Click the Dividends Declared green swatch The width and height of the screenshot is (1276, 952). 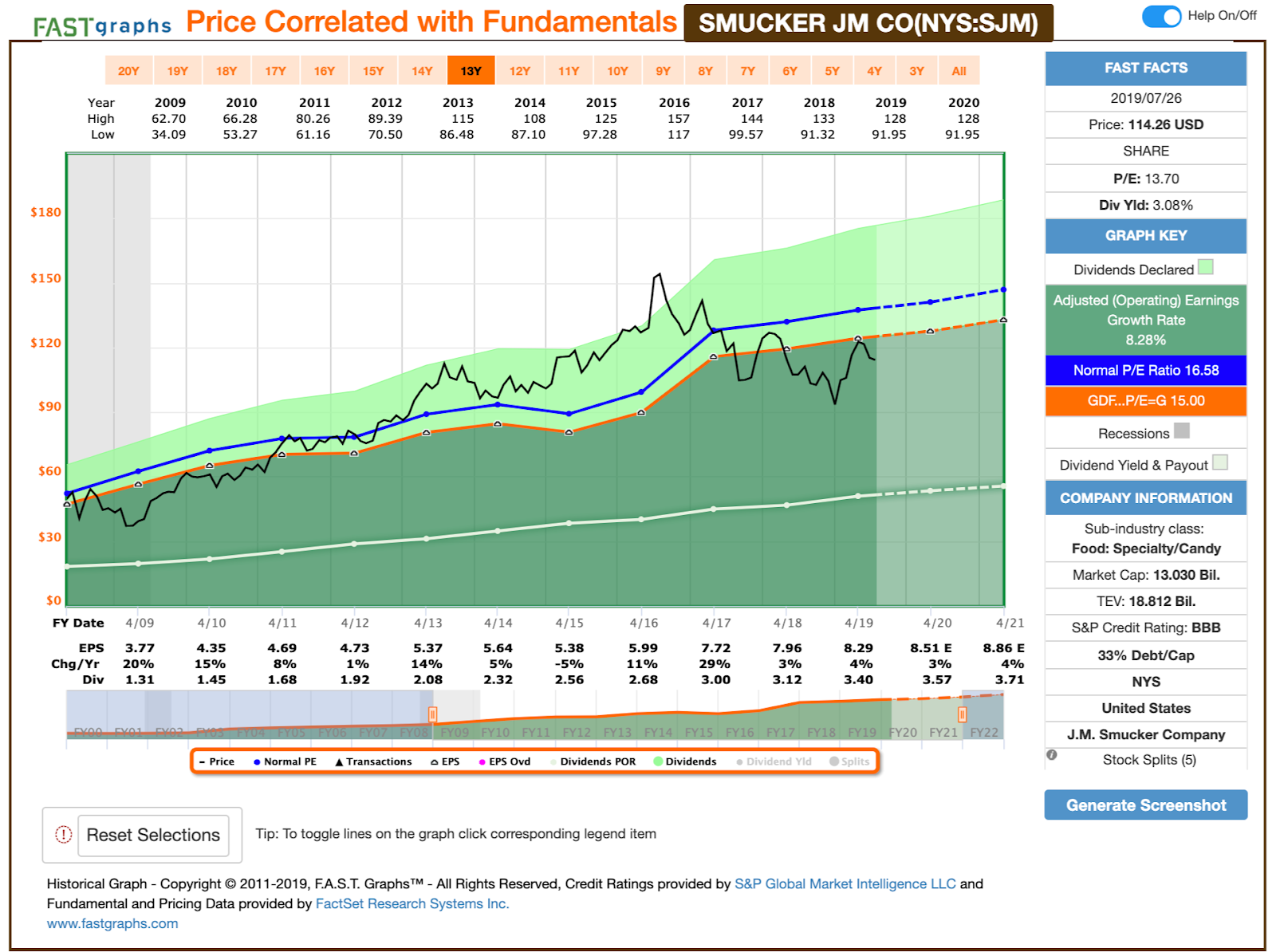click(1206, 267)
